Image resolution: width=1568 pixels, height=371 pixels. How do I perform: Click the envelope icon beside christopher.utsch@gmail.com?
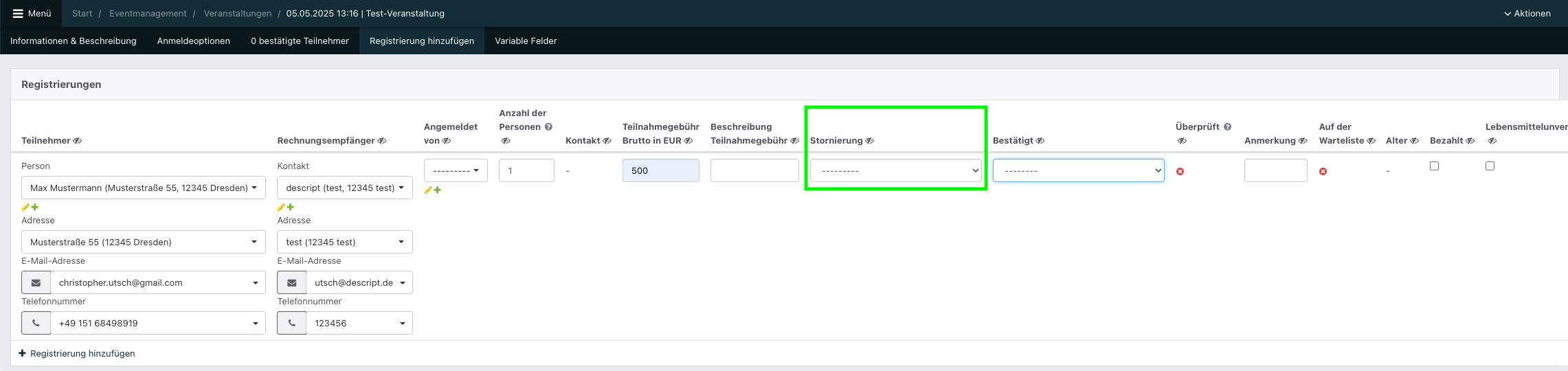[36, 282]
